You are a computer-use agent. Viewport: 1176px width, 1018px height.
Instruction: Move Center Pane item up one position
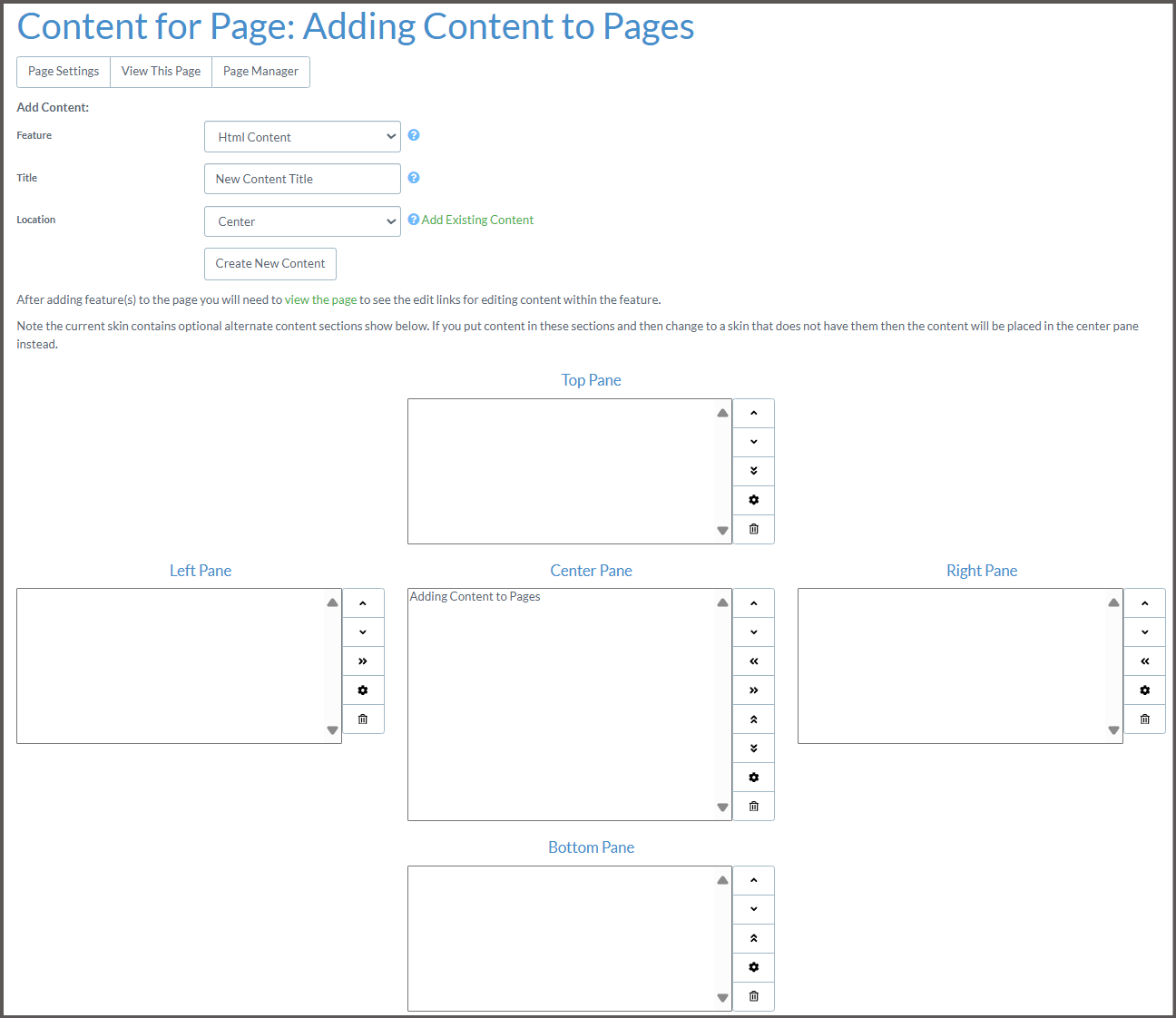click(x=753, y=603)
